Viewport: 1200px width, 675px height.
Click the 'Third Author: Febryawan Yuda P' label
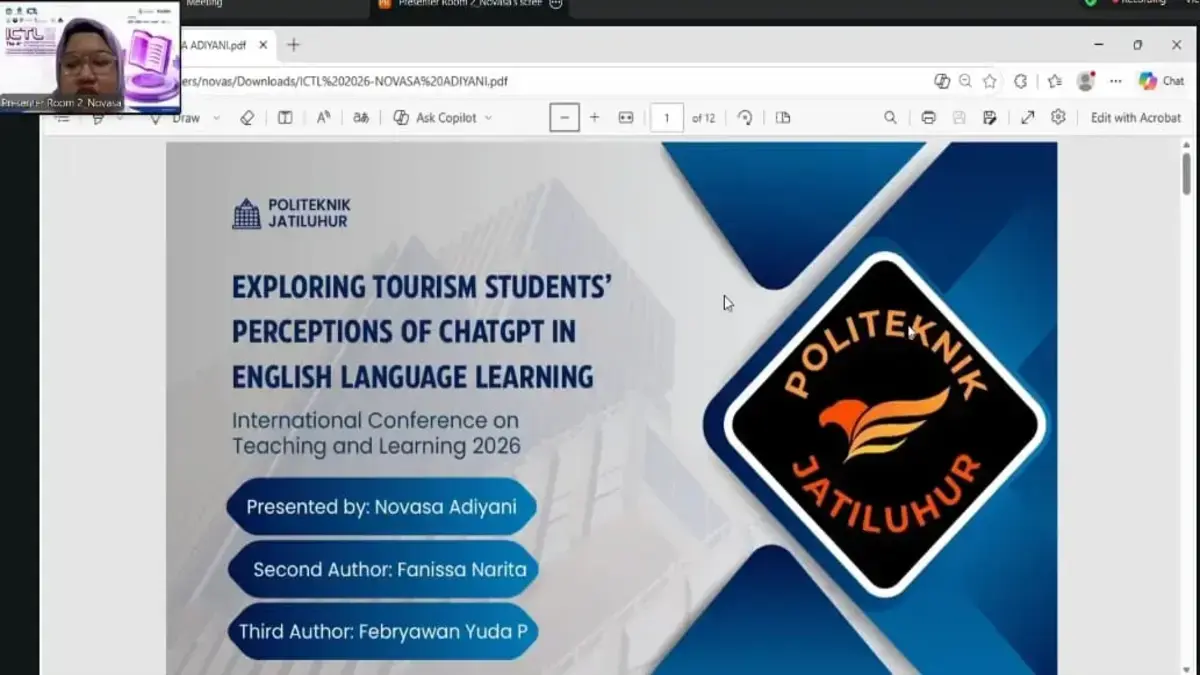(x=383, y=632)
